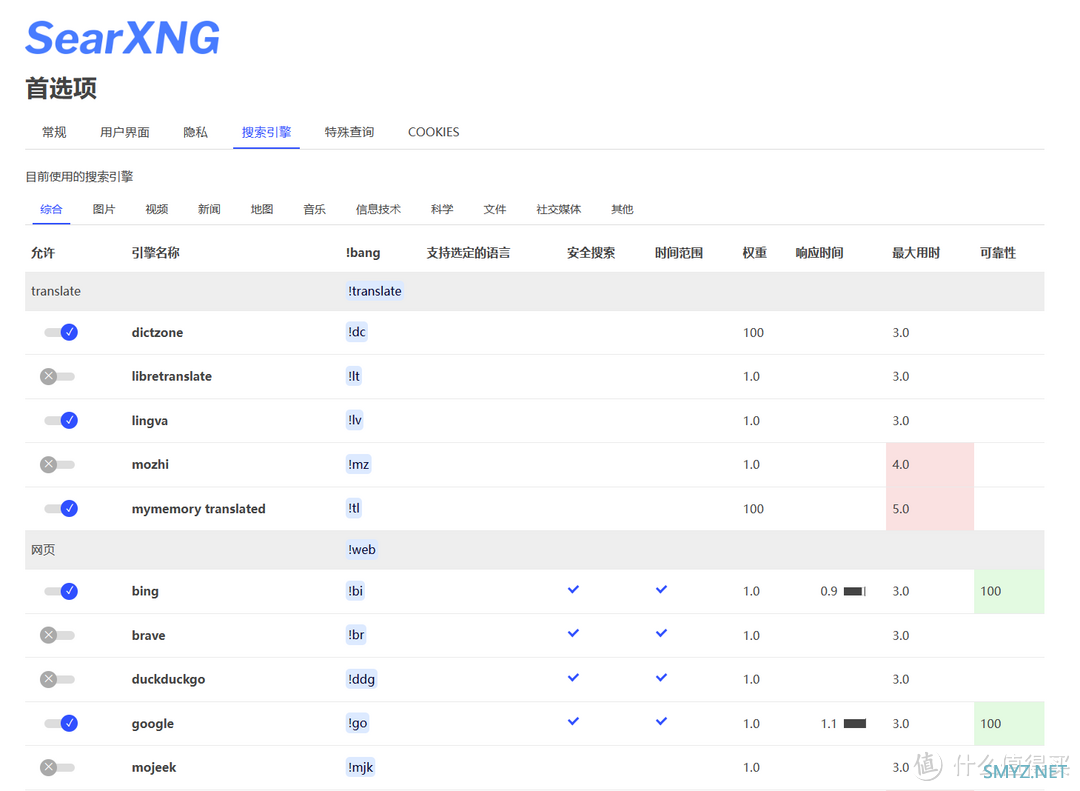Show the 科学 engine category
Screen dimensions: 1080x791
pos(442,209)
